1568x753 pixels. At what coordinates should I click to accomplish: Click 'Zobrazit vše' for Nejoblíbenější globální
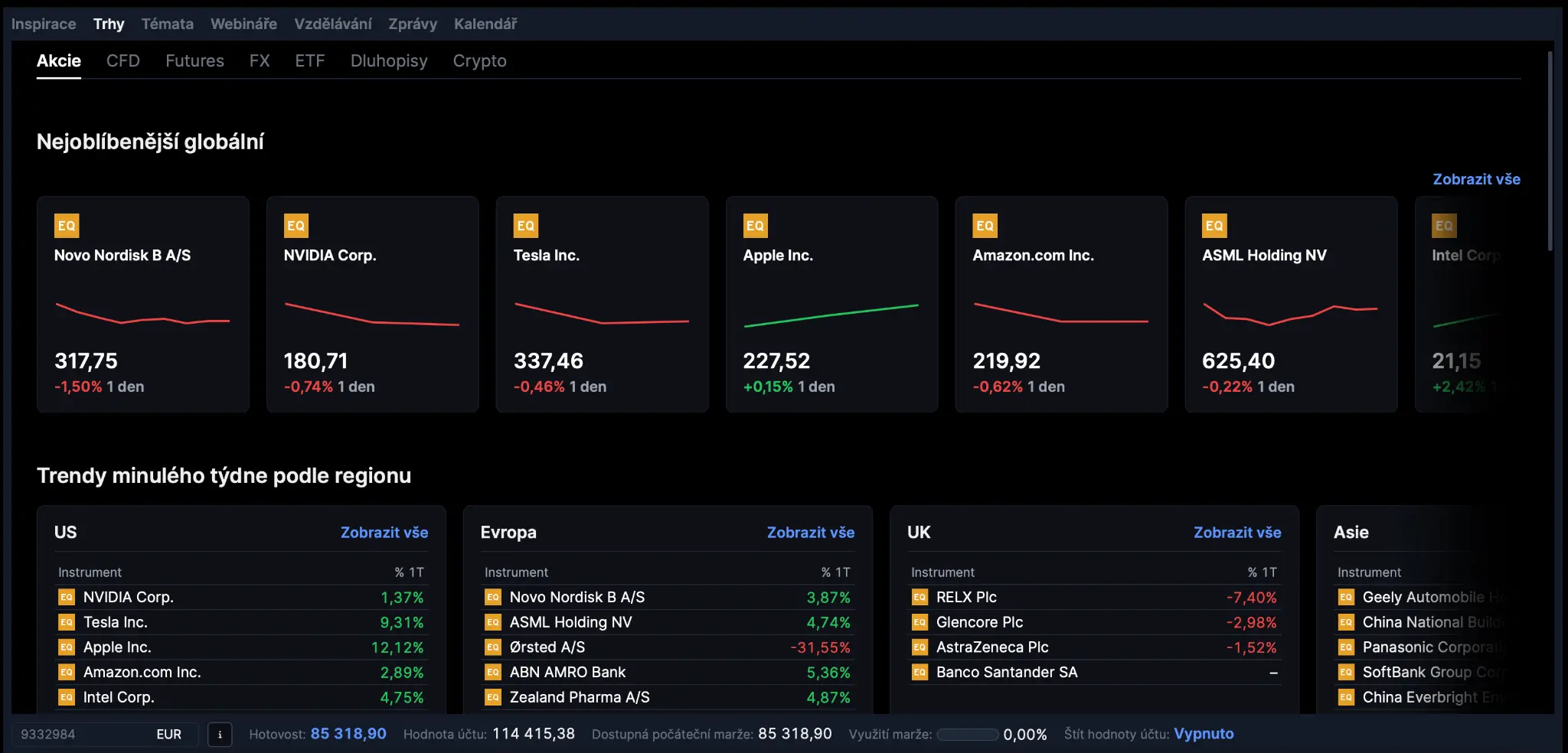pyautogui.click(x=1476, y=179)
